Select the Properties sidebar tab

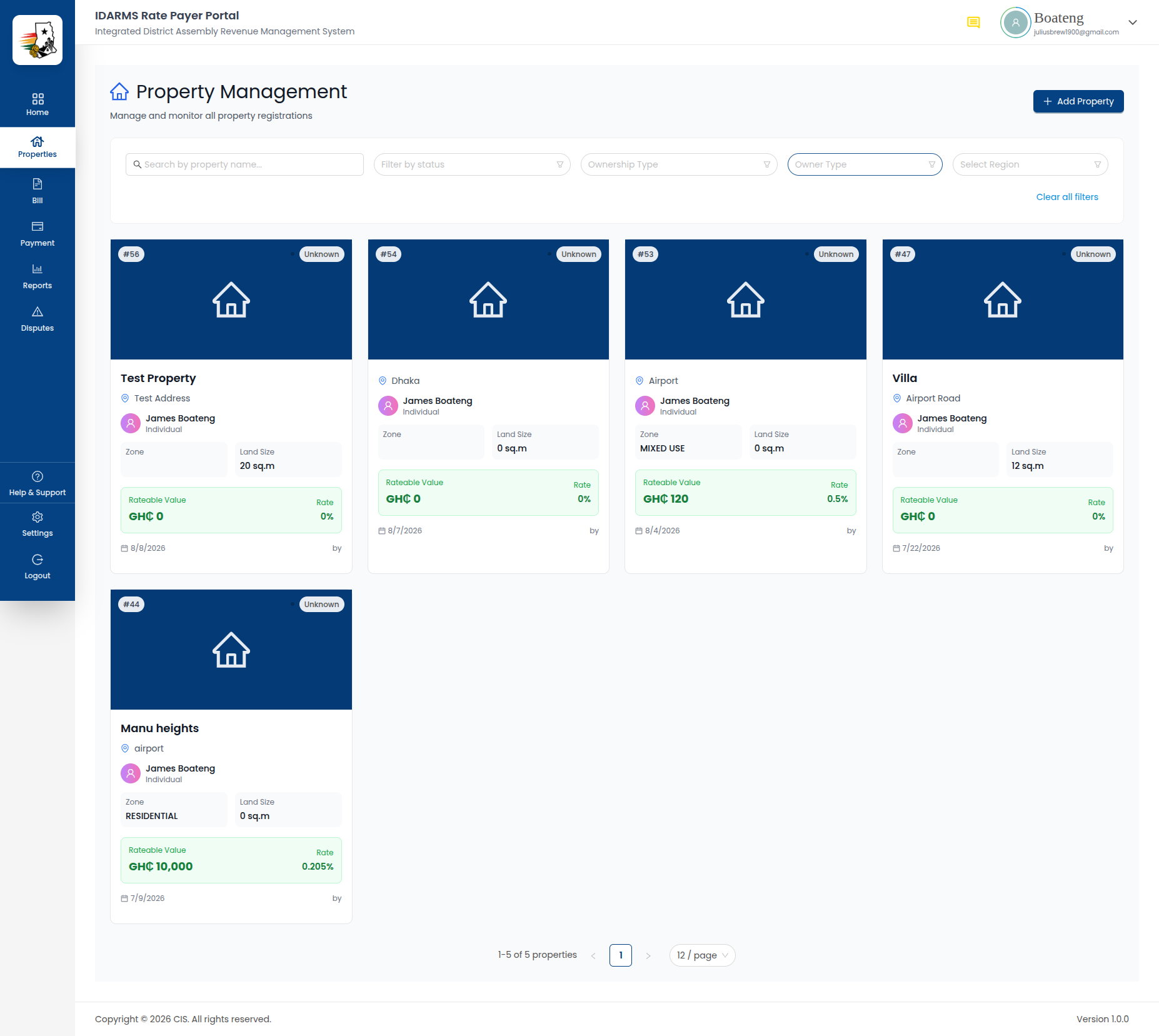38,148
